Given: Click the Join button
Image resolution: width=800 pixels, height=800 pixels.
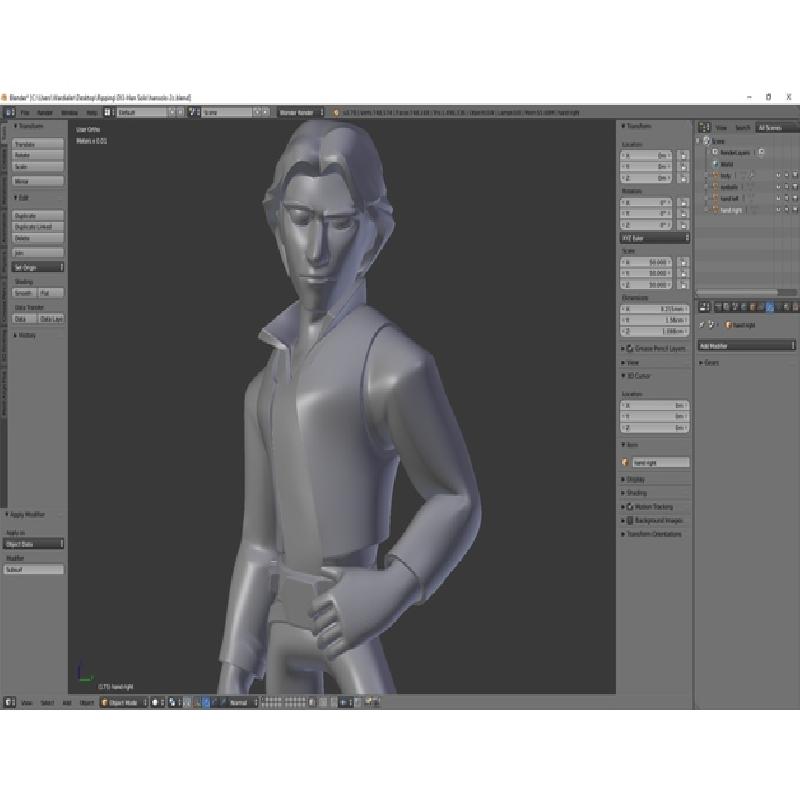Looking at the screenshot, I should tap(38, 253).
